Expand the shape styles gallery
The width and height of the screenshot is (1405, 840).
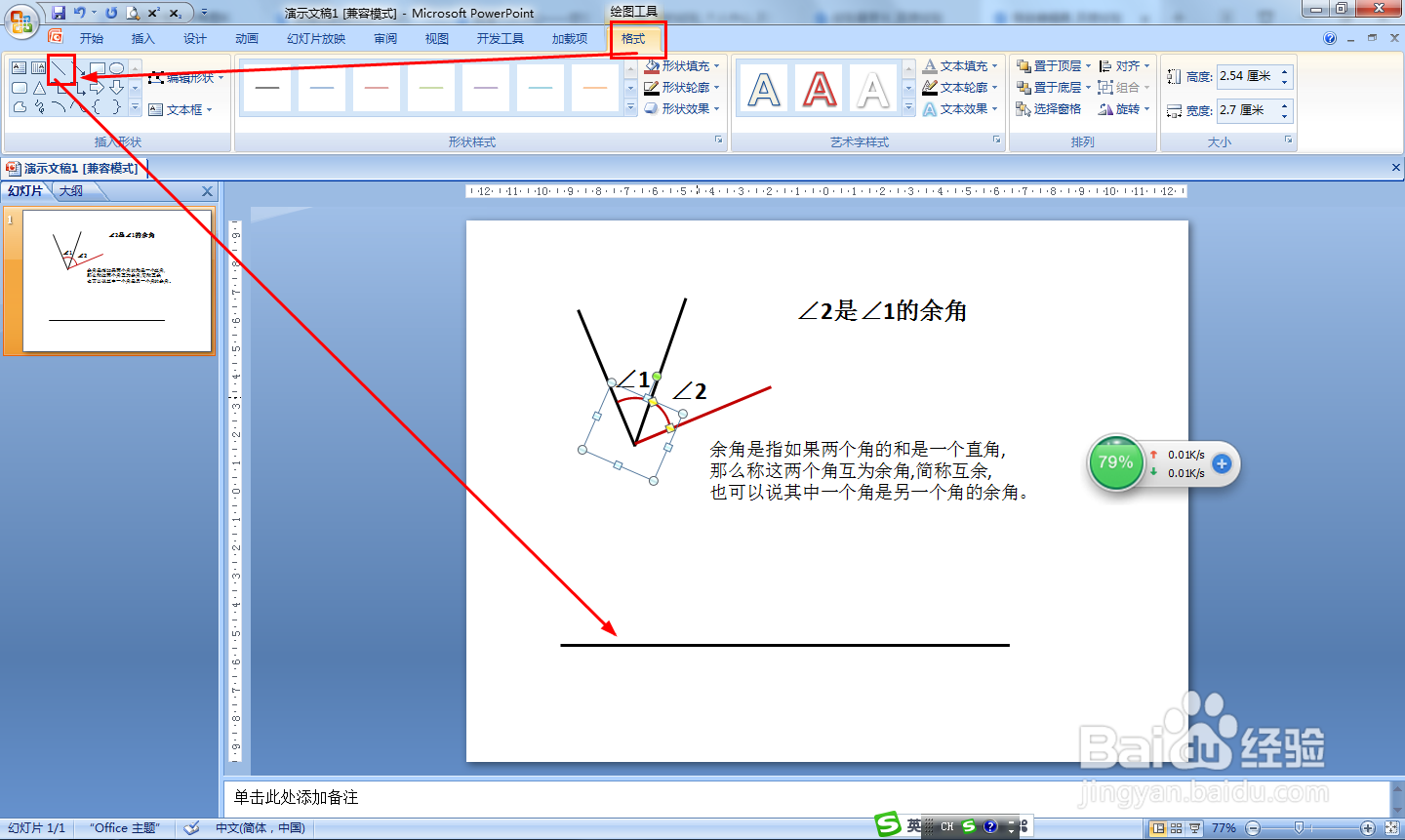tap(630, 107)
